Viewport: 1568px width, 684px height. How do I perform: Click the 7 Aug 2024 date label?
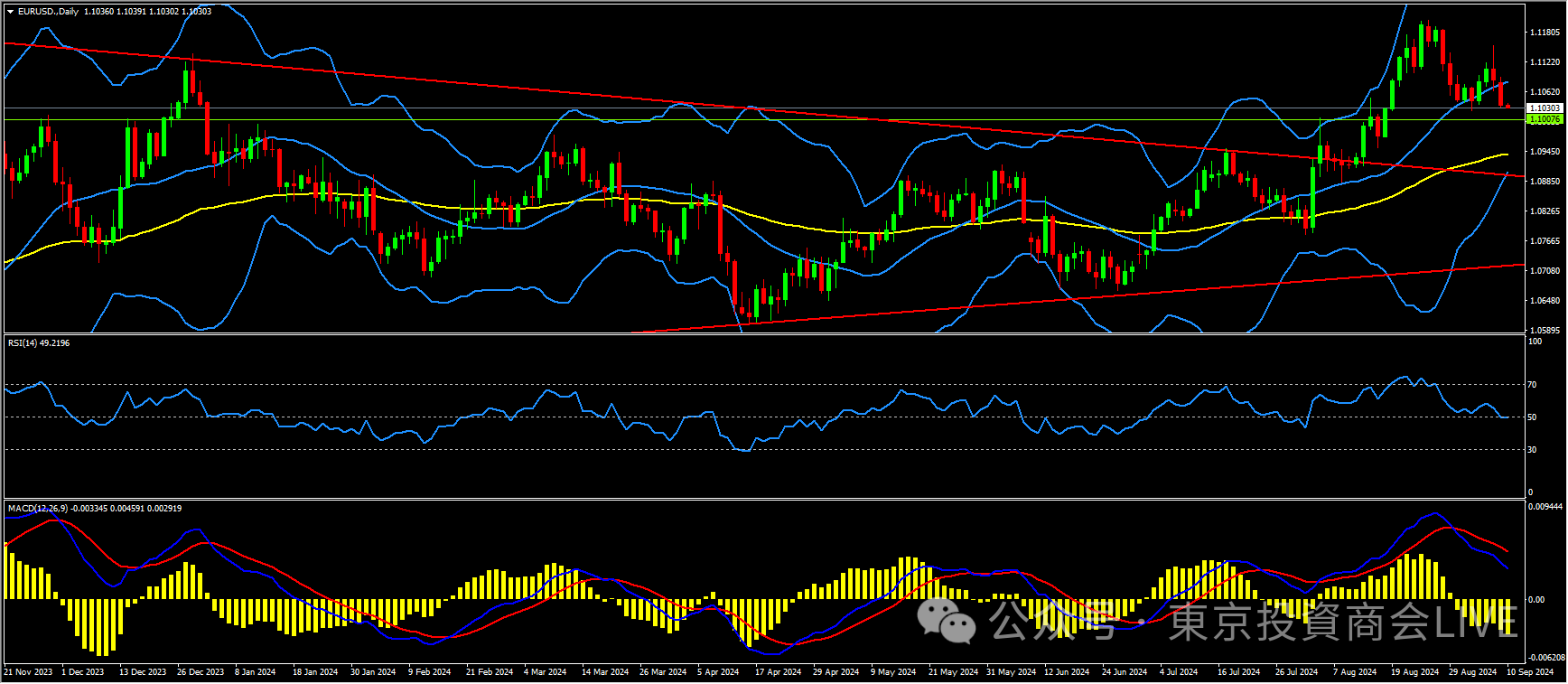pos(1355,672)
